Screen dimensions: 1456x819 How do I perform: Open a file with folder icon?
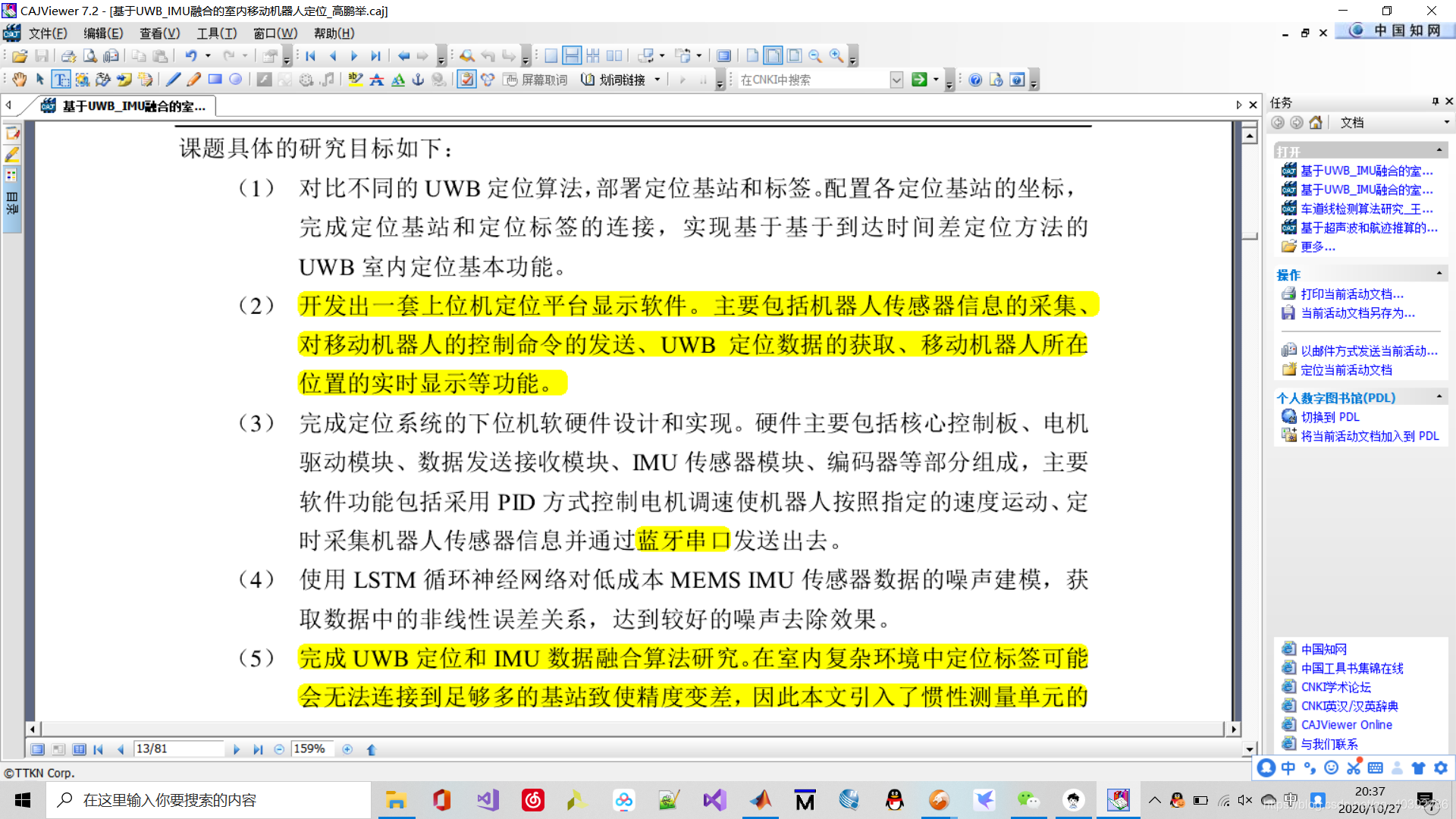pyautogui.click(x=20, y=55)
